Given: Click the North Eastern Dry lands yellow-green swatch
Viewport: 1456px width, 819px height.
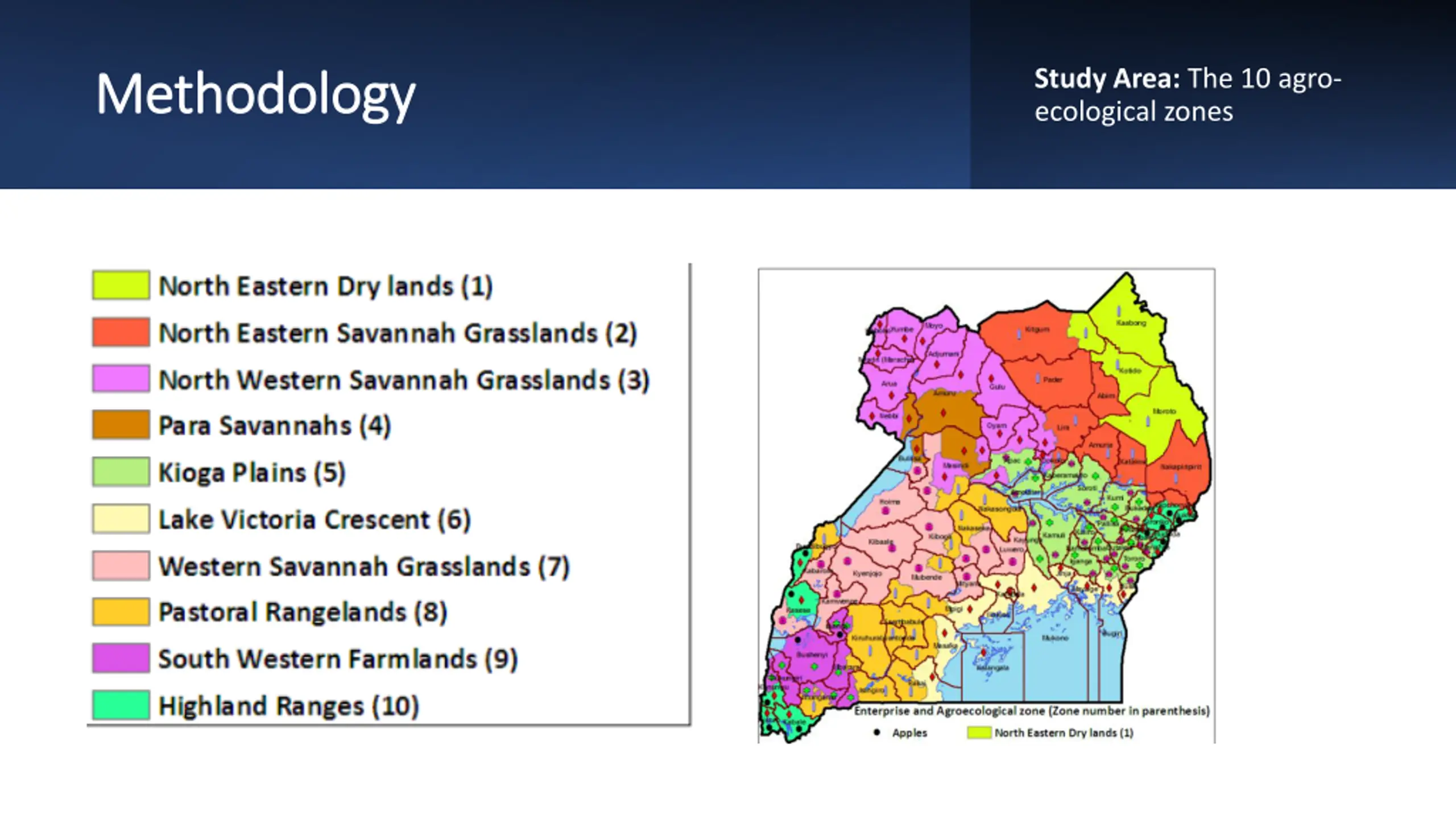Looking at the screenshot, I should 121,285.
